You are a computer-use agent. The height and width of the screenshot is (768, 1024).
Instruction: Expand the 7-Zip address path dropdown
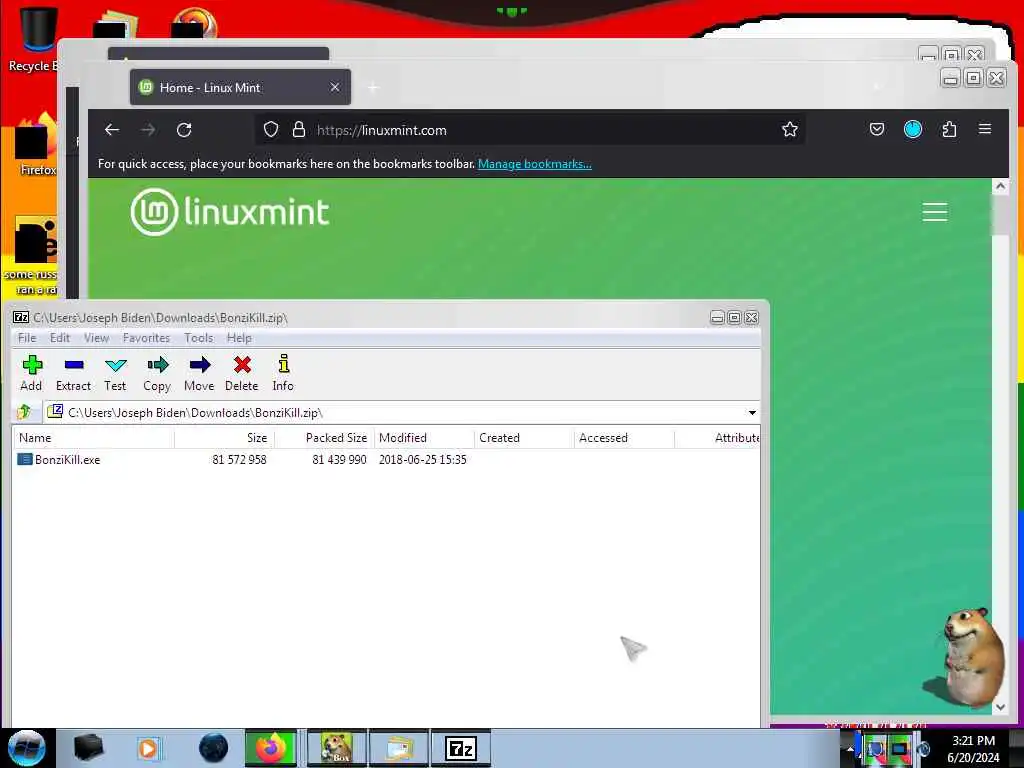[752, 413]
